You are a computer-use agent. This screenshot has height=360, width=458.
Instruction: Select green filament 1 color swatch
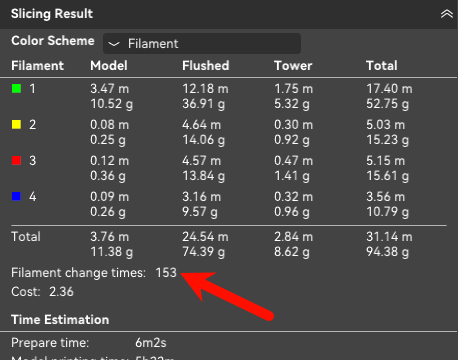(x=17, y=89)
